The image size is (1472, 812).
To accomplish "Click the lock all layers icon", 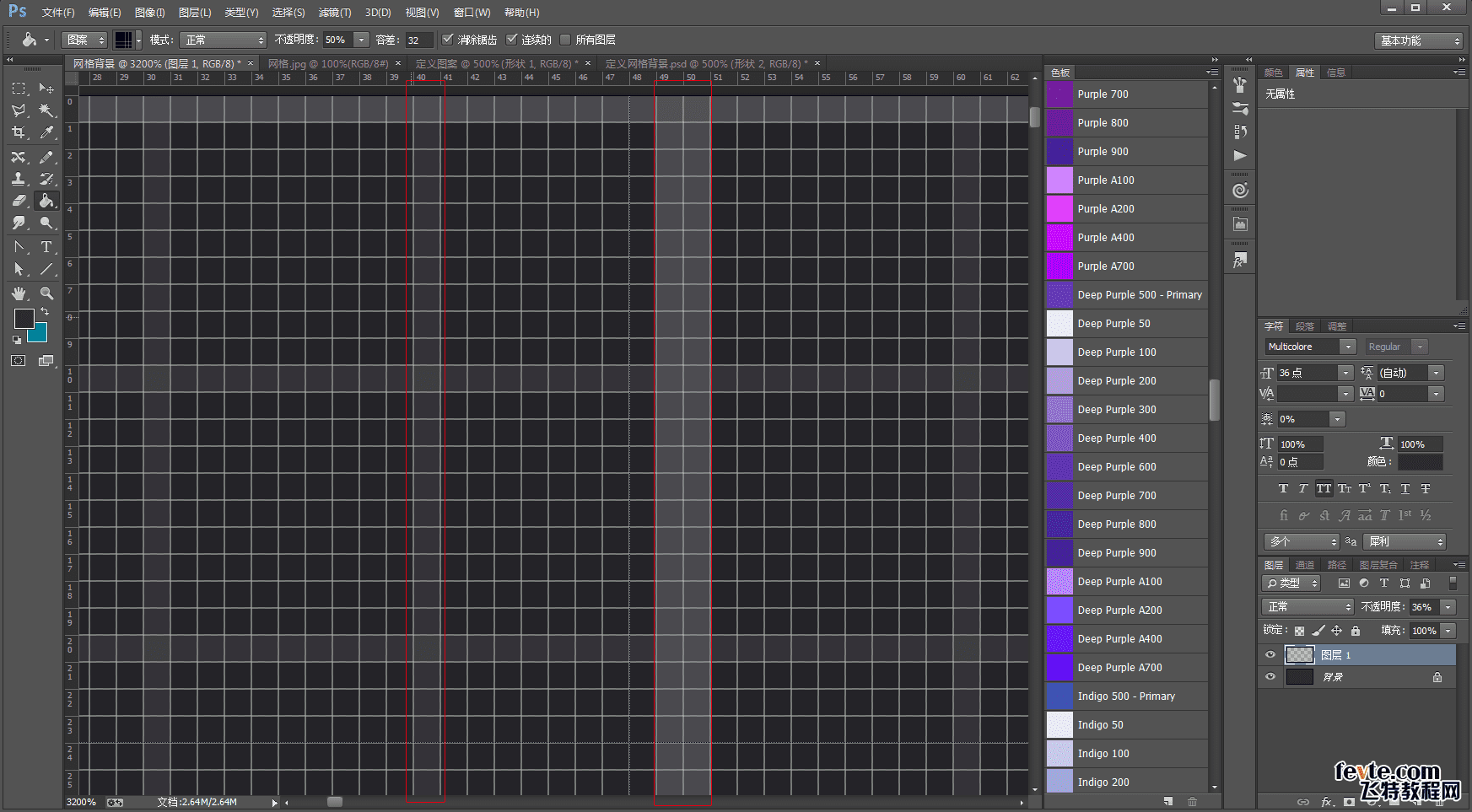I will pos(1356,631).
